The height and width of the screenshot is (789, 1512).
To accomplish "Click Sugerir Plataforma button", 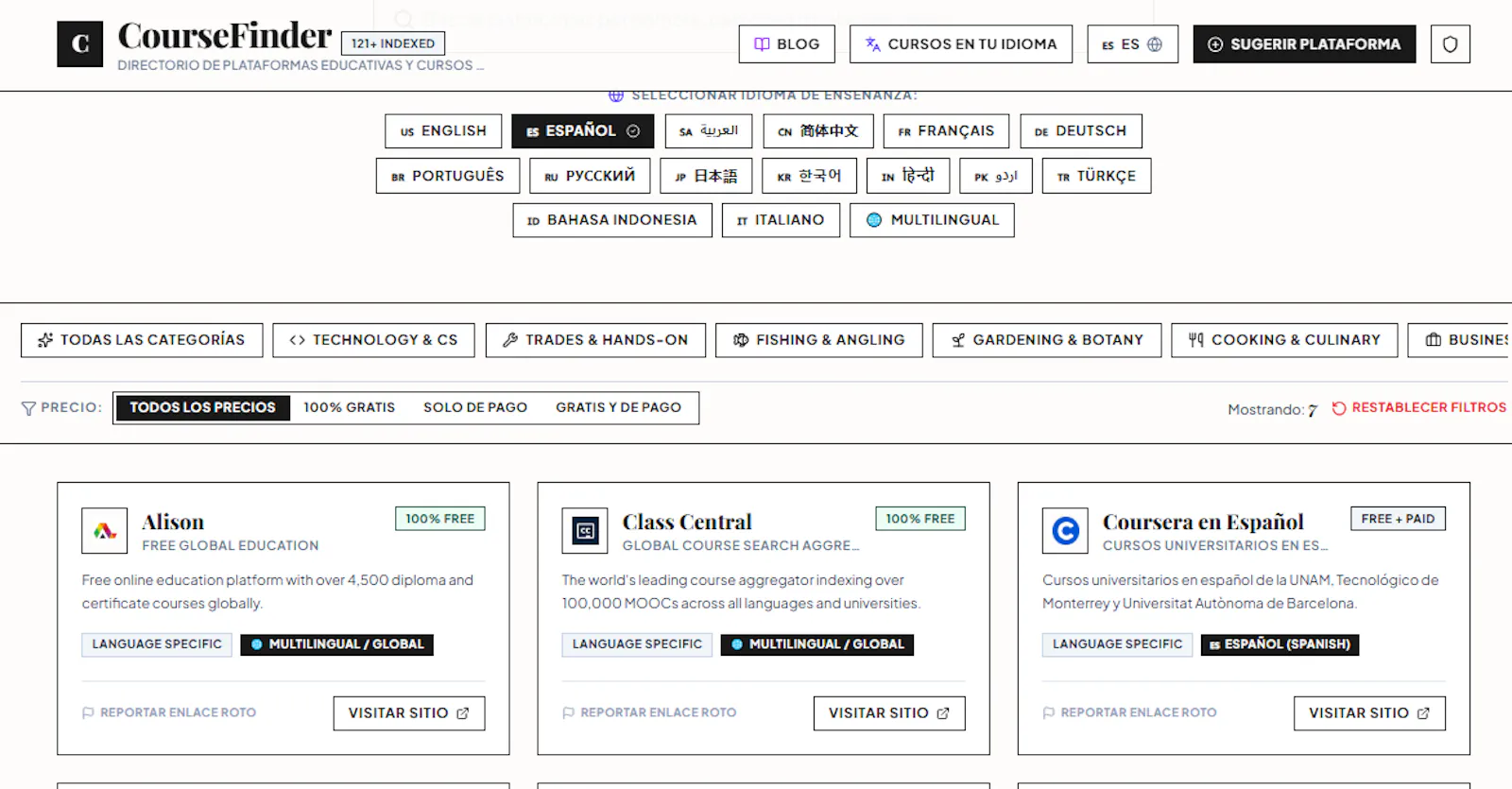I will coord(1304,43).
